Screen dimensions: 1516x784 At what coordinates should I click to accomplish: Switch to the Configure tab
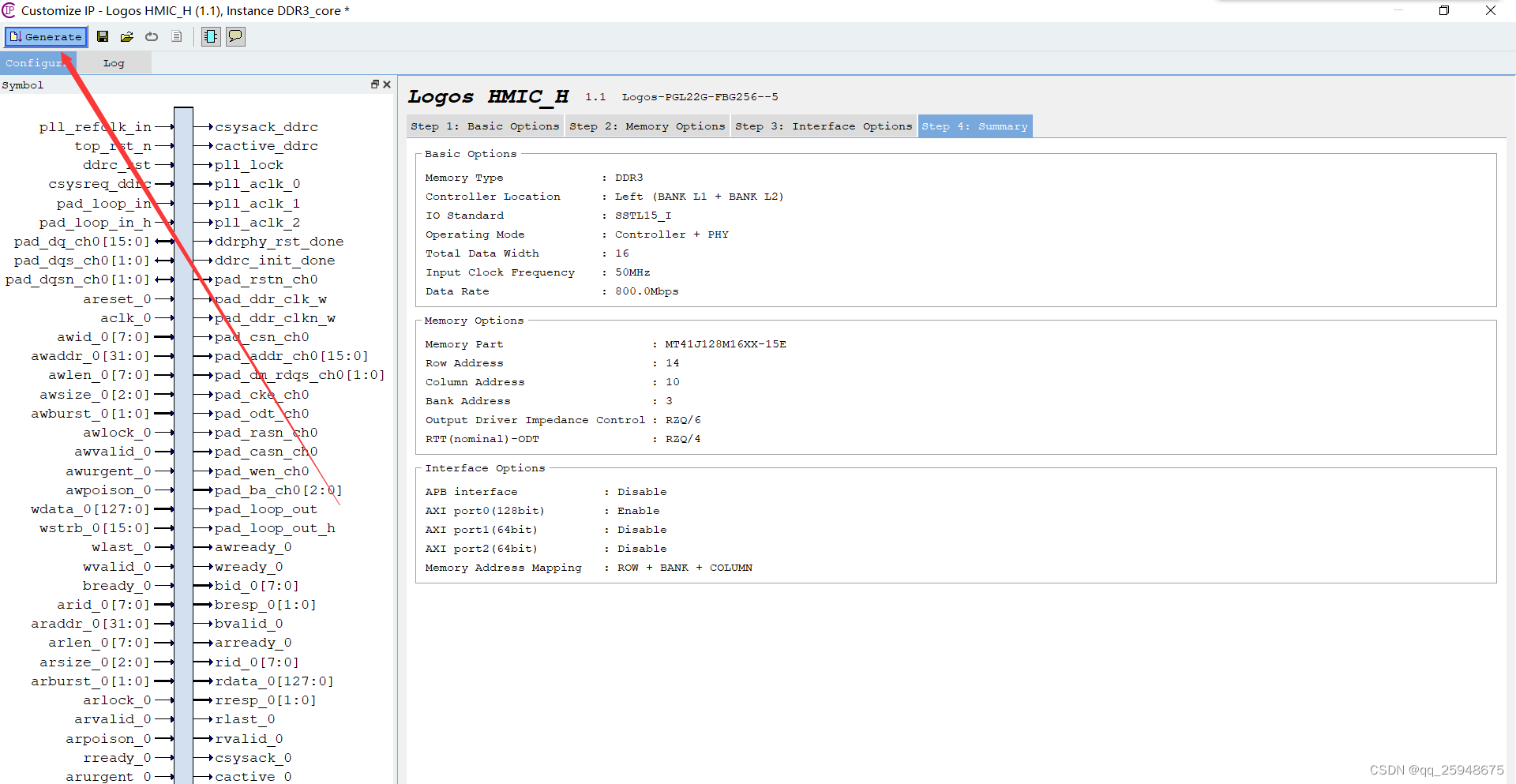[x=37, y=63]
